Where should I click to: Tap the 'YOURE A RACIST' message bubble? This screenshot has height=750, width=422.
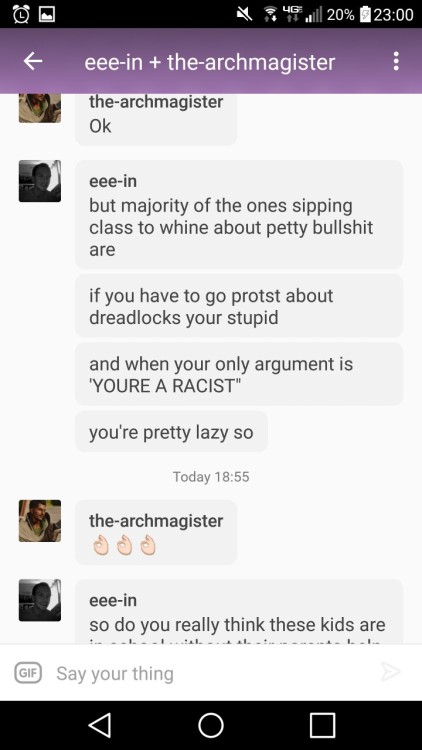click(x=239, y=375)
